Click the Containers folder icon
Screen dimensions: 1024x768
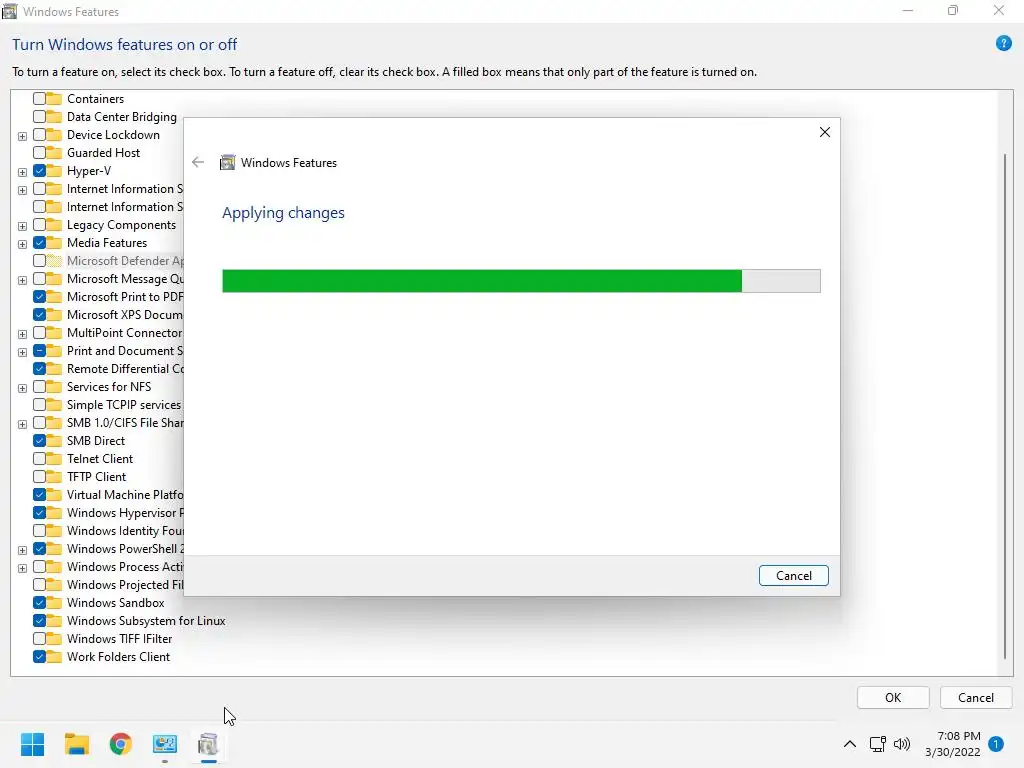pyautogui.click(x=54, y=99)
